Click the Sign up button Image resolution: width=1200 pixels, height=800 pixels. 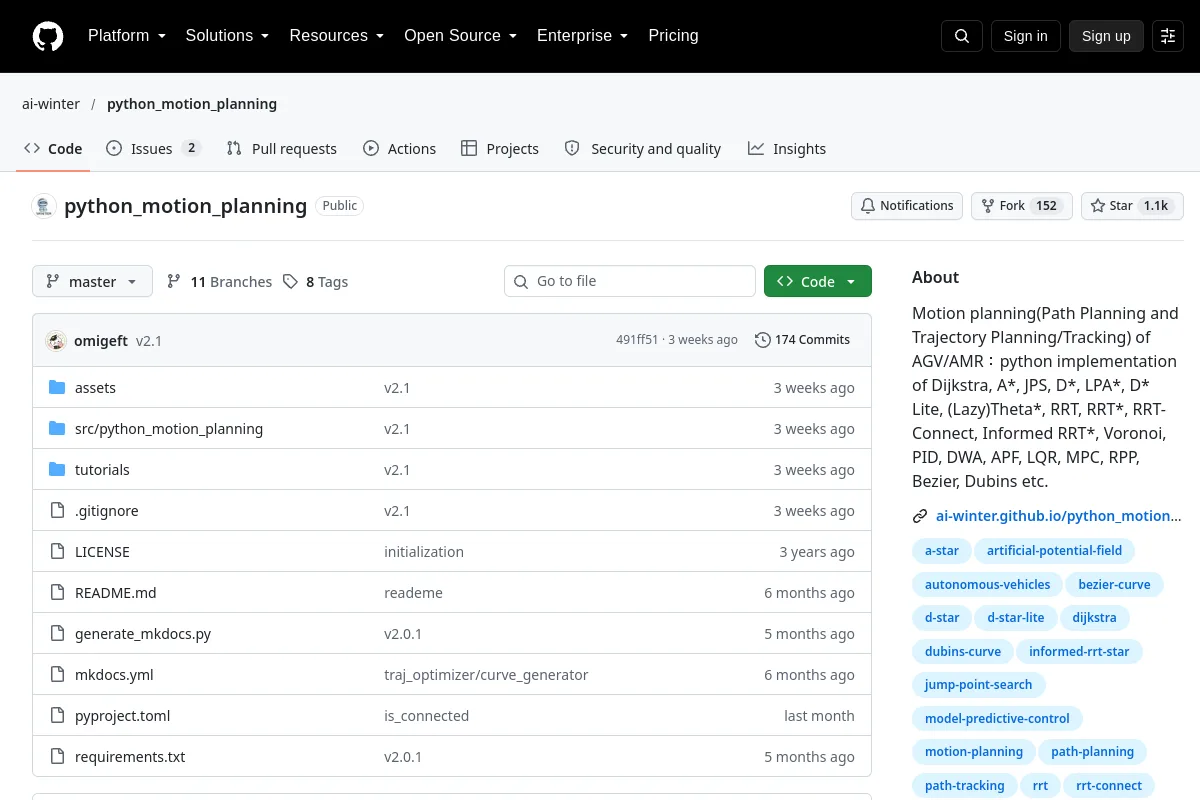tap(1106, 36)
